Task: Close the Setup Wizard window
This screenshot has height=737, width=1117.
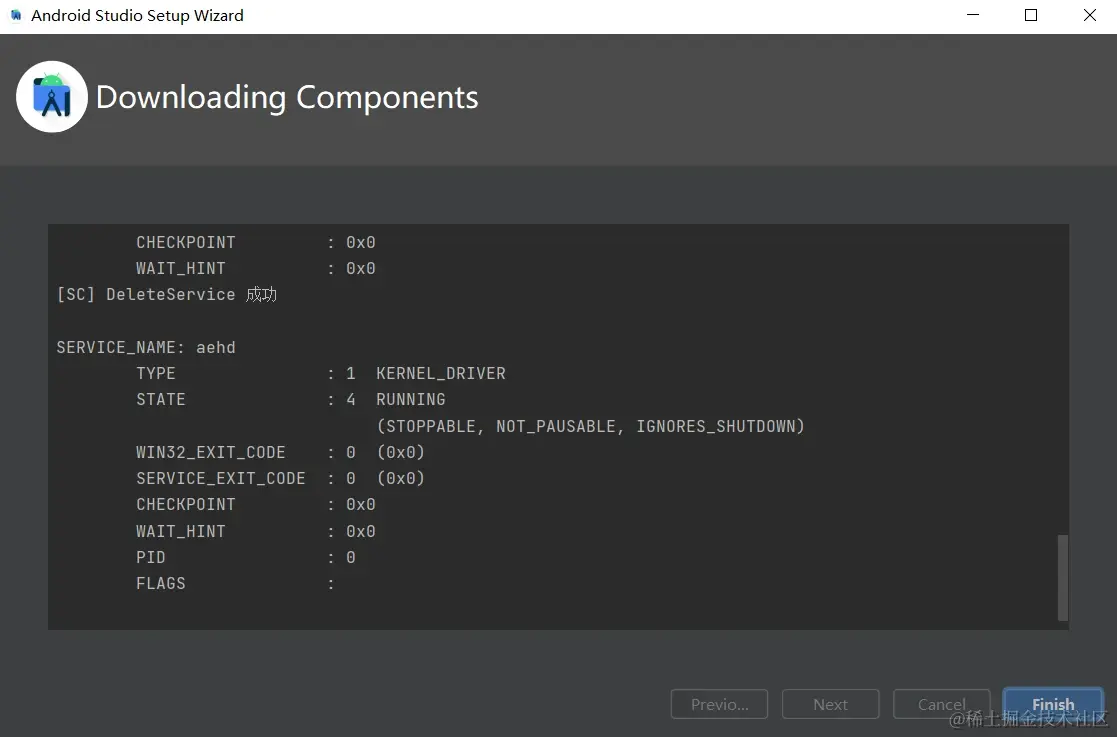Action: pos(1089,15)
